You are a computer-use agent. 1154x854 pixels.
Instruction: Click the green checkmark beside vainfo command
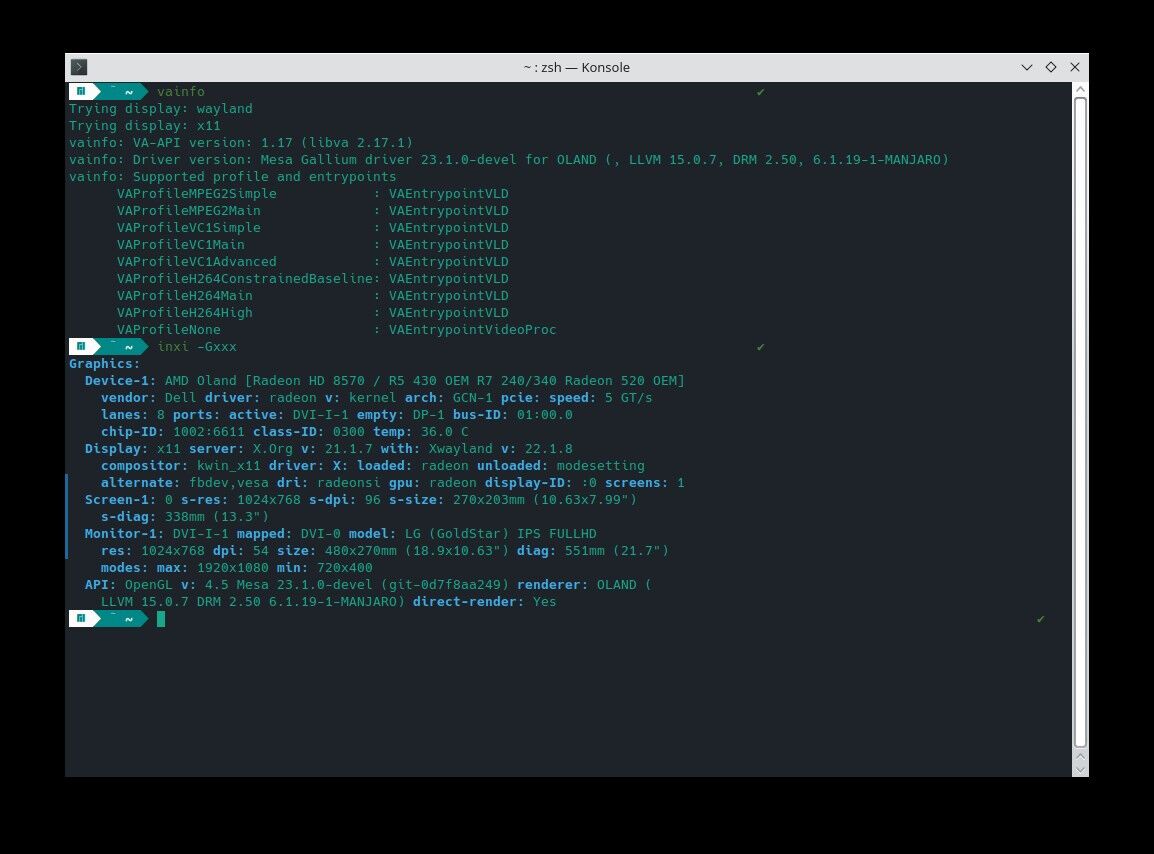point(760,92)
